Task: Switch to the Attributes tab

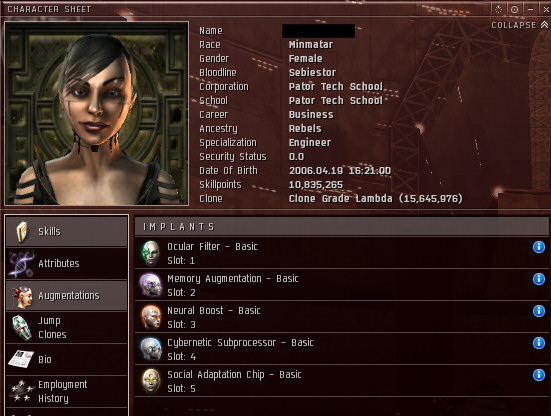Action: [x=67, y=264]
